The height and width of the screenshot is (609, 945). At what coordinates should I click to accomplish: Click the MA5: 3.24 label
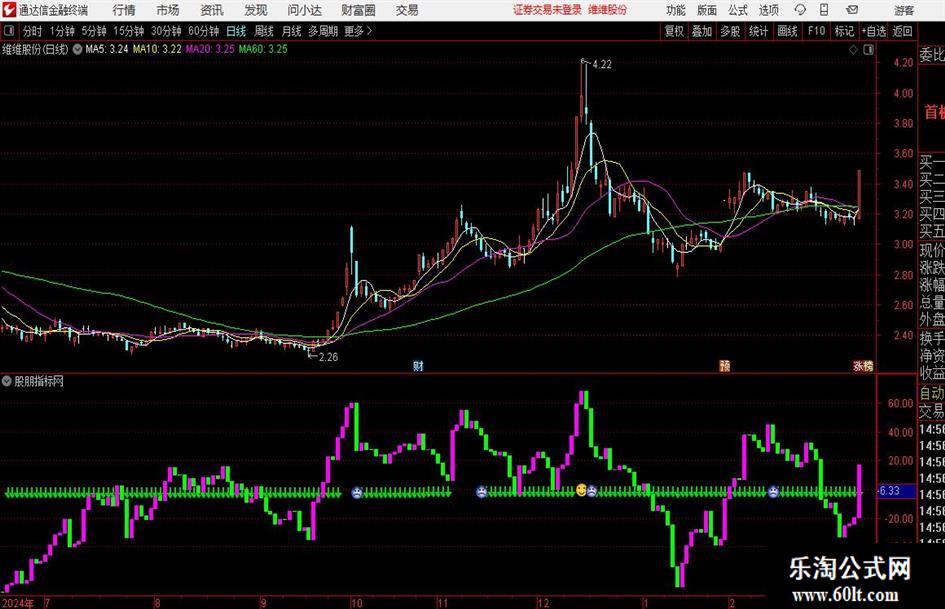coord(107,49)
